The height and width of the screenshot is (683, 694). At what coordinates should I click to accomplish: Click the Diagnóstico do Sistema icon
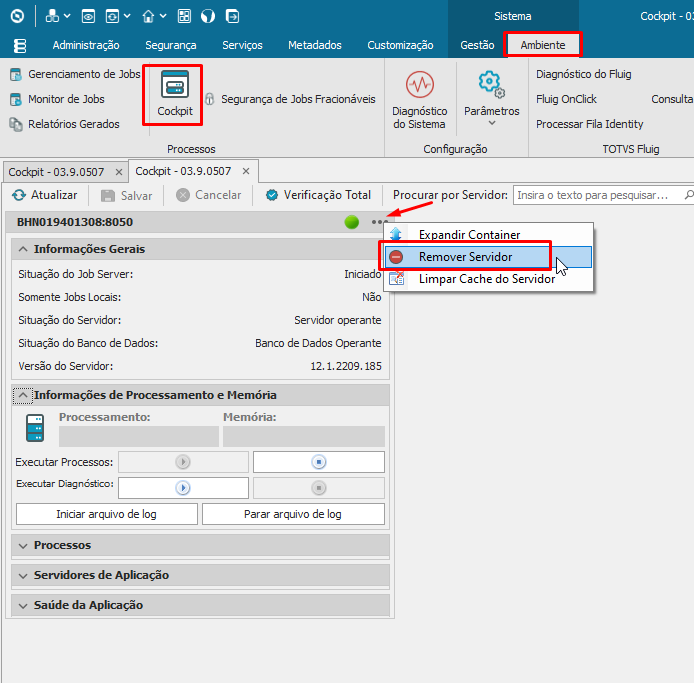click(419, 99)
